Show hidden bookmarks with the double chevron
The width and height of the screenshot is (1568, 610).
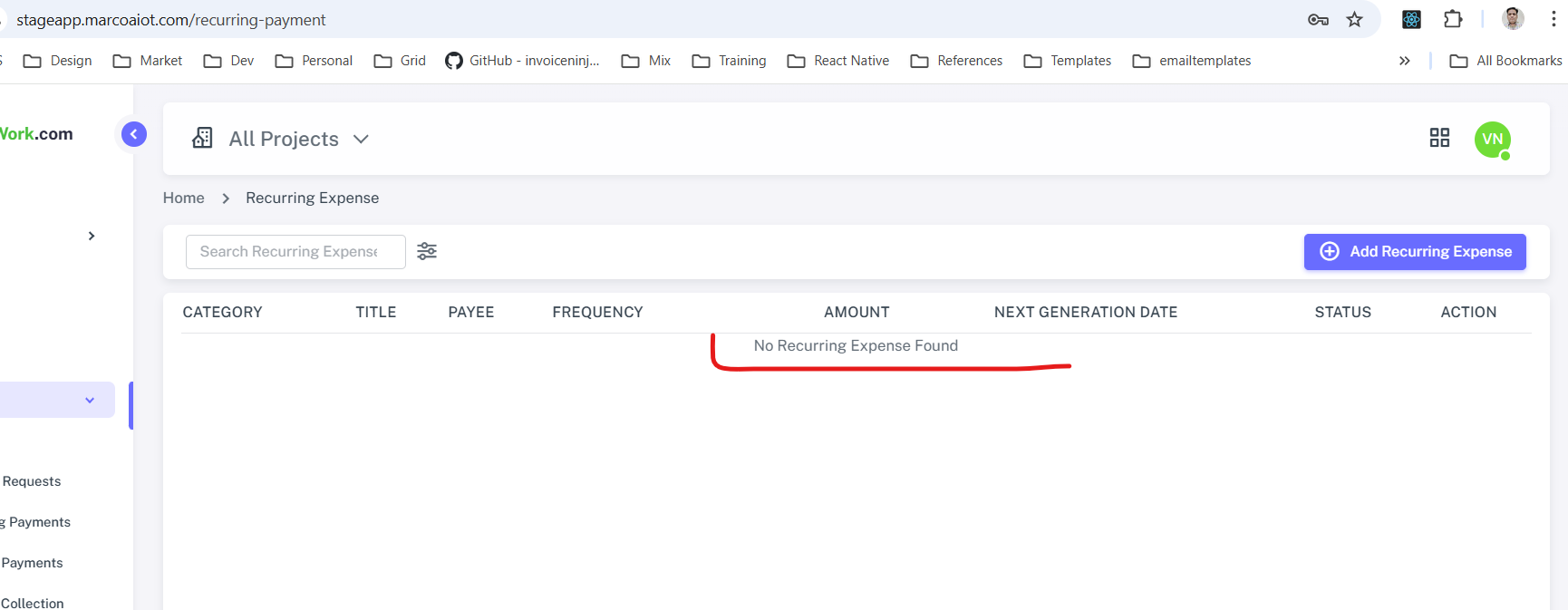tap(1404, 61)
